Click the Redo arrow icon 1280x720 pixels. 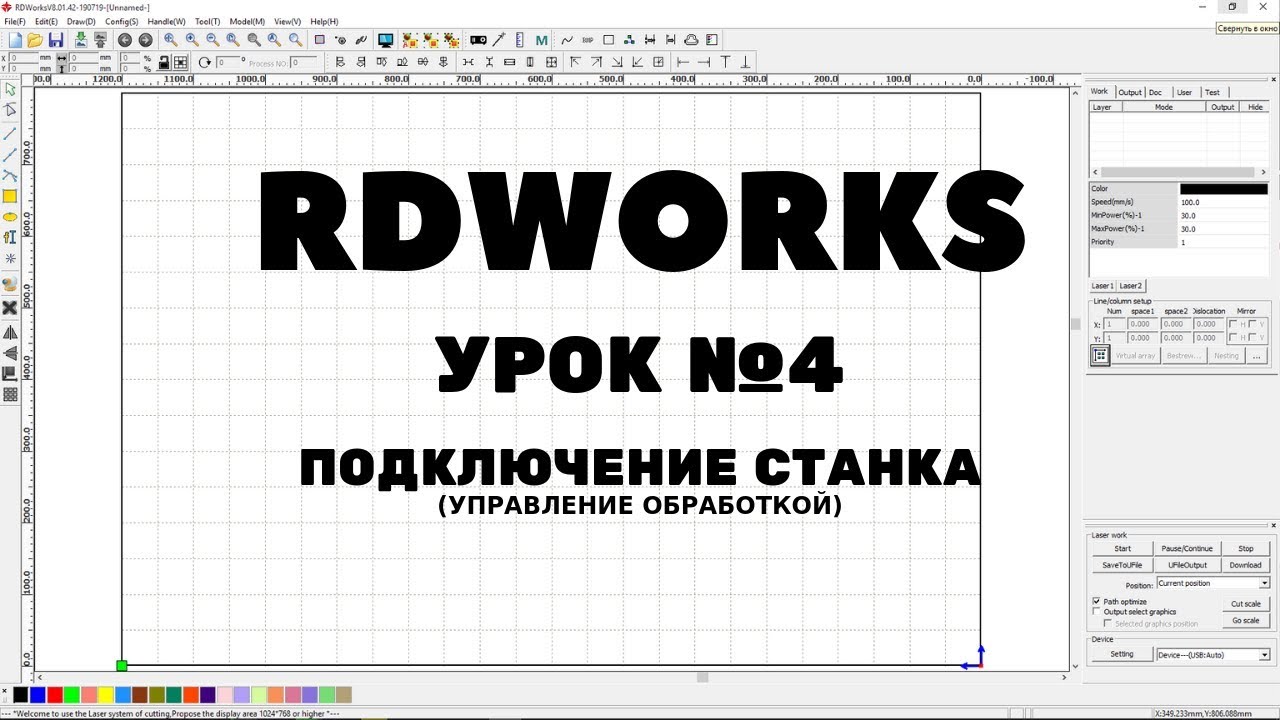[145, 40]
